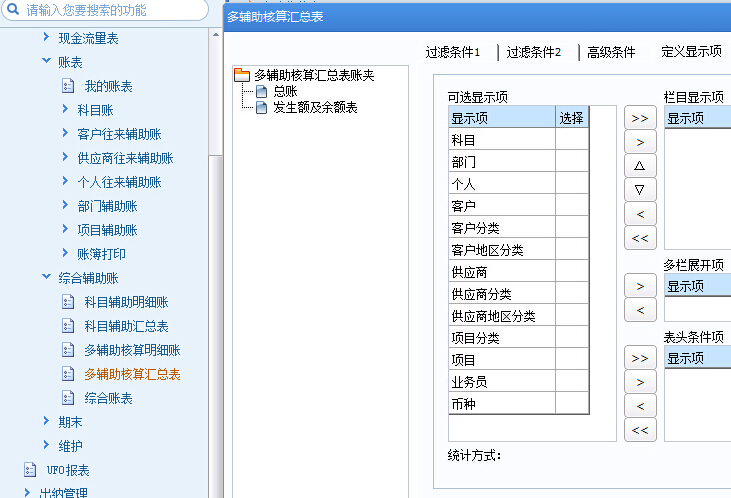This screenshot has height=498, width=731.
Task: Move 栏目显示项 entry up (△)
Action: (x=640, y=166)
